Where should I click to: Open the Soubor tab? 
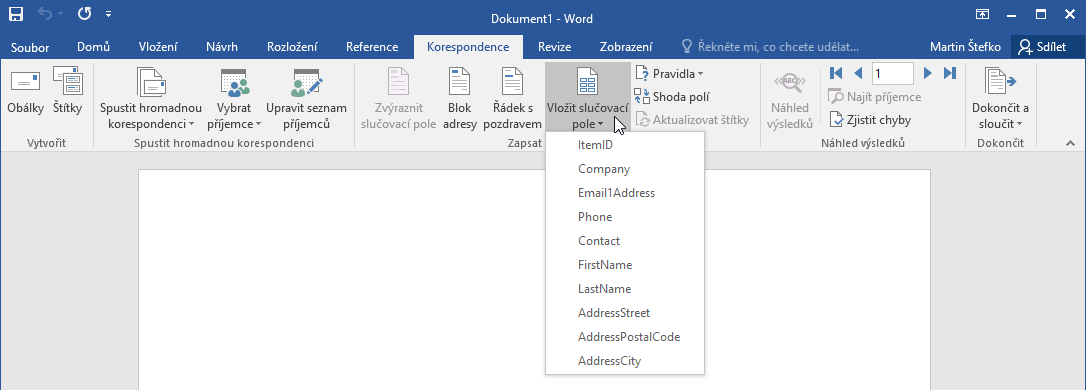(30, 47)
